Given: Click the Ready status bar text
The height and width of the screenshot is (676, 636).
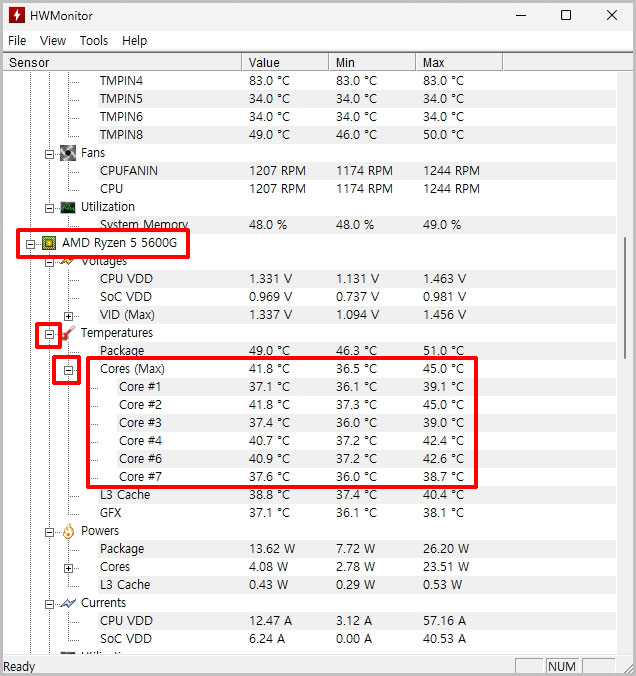Looking at the screenshot, I should (19, 667).
